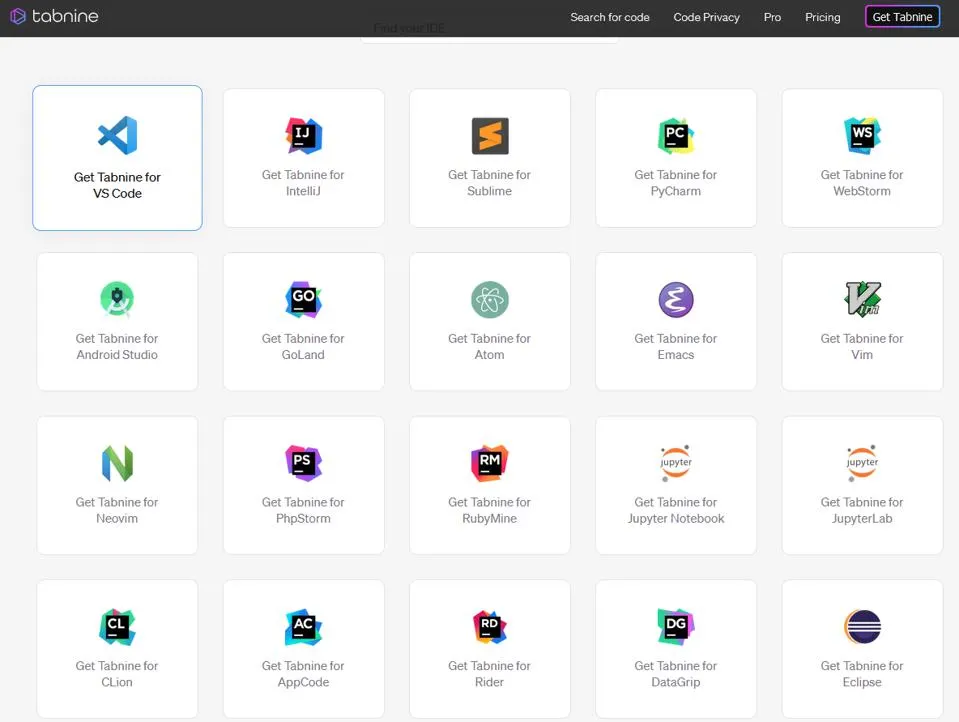Select the Get Tabnine for Rider card
This screenshot has width=959, height=722.
[x=490, y=648]
